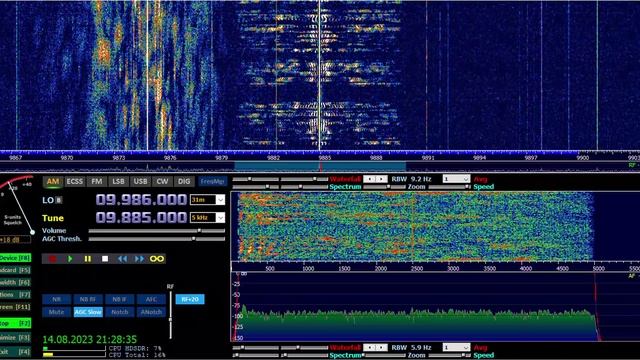Viewport: 640px width, 360px height.
Task: Rewind the recording with the double-left arrows
Action: [x=122, y=259]
